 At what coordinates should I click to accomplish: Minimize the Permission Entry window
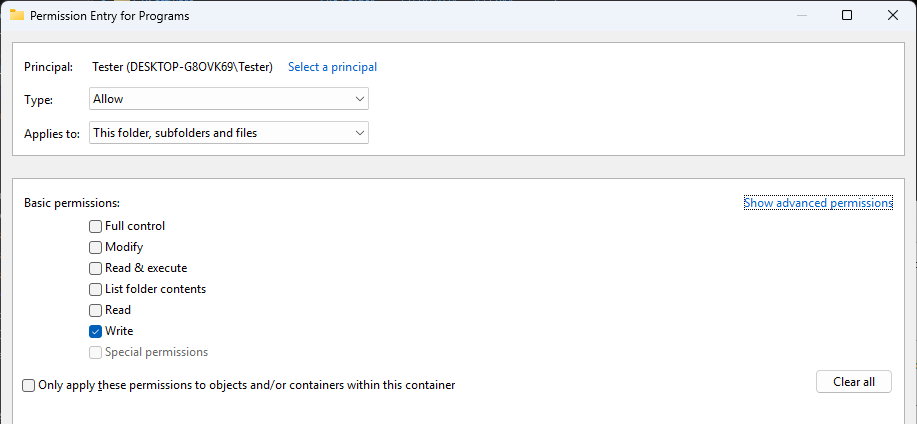pos(802,16)
